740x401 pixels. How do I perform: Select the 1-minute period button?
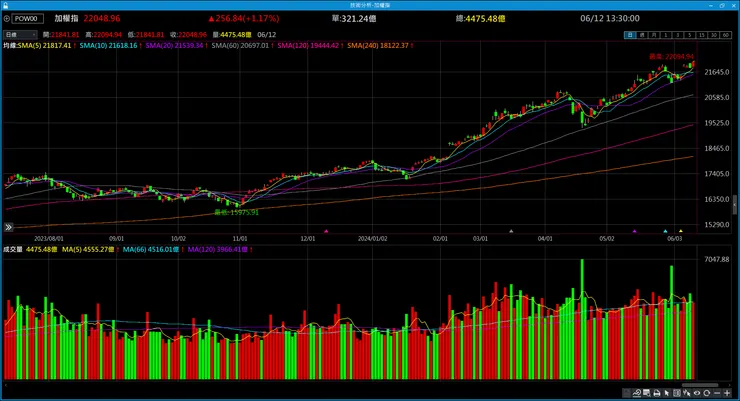coord(665,35)
